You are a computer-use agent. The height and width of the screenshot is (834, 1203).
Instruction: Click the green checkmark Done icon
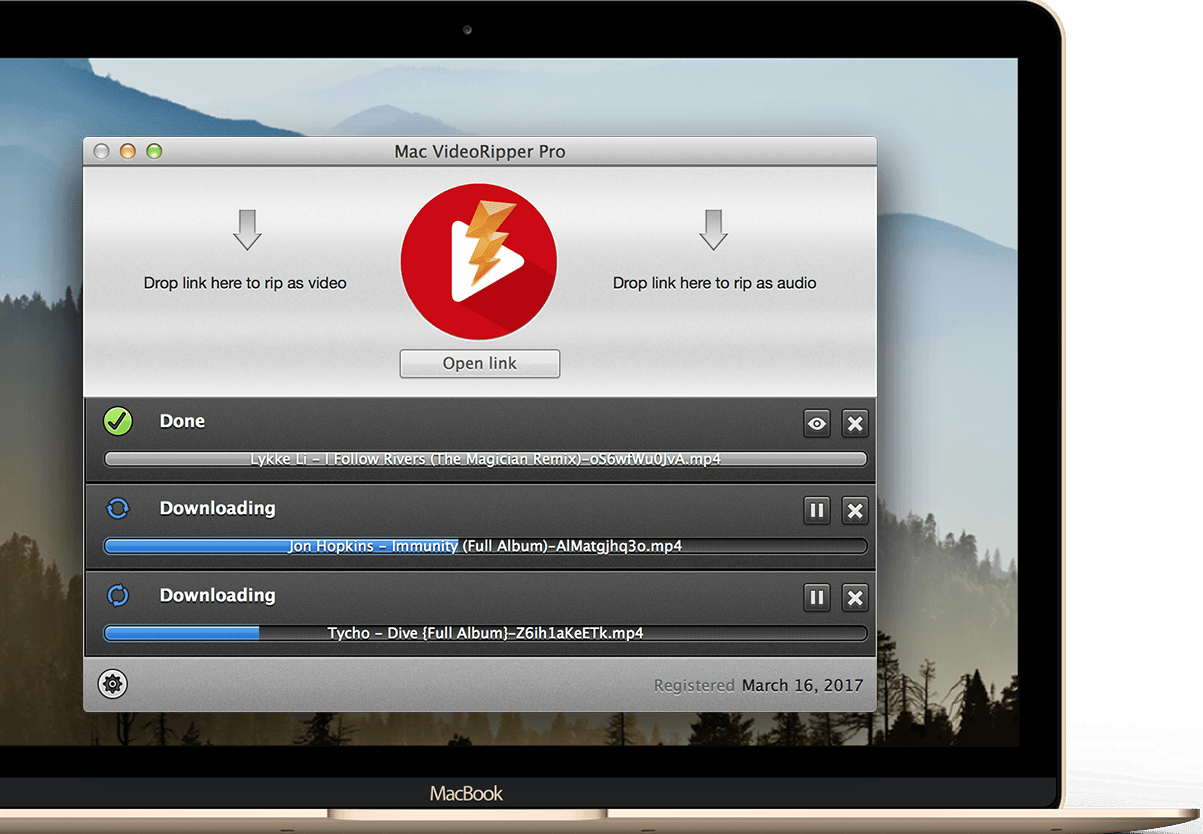118,421
